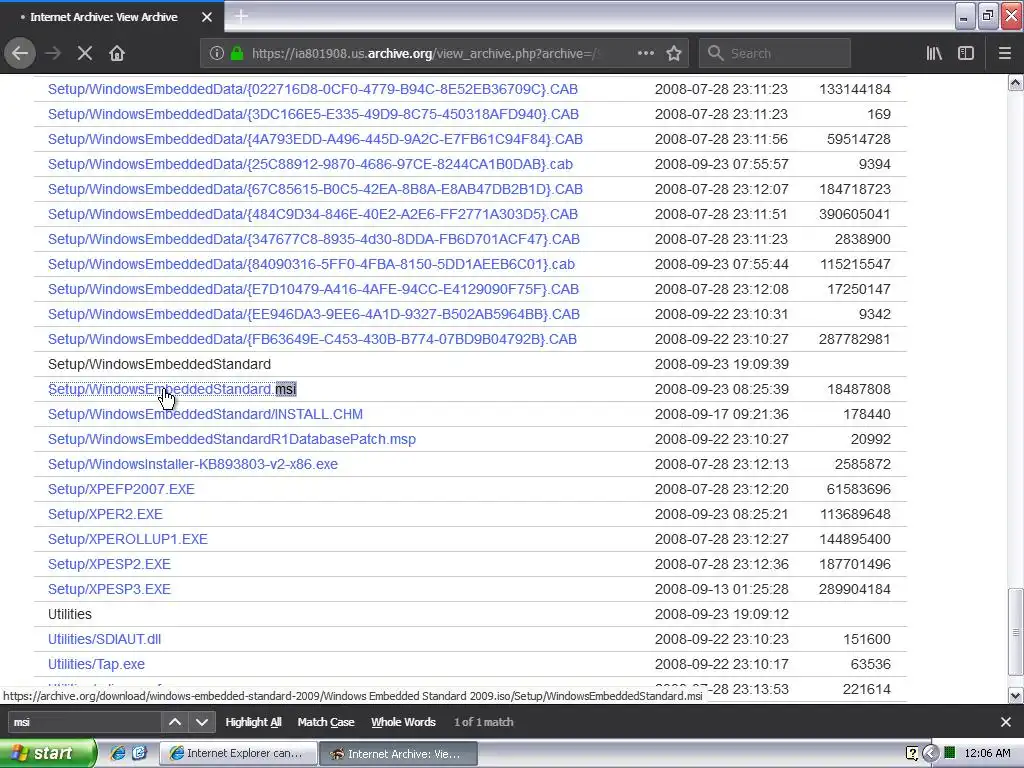Open Setup/XPER2.EXE link
This screenshot has width=1024, height=768.
(x=105, y=514)
